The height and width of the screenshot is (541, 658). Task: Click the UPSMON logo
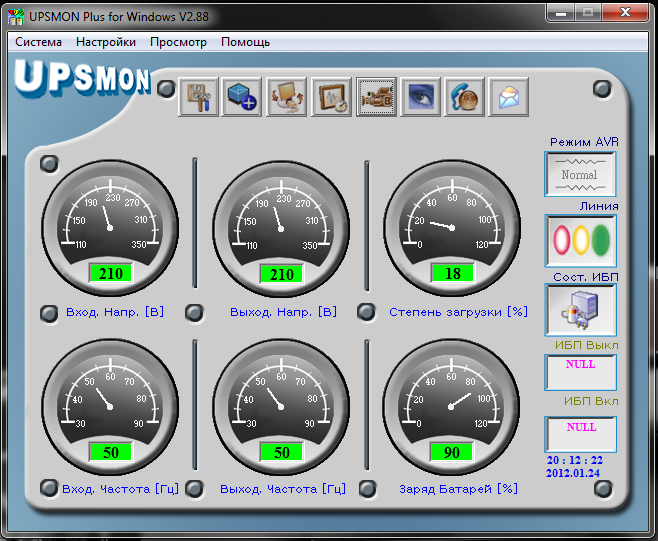(83, 78)
